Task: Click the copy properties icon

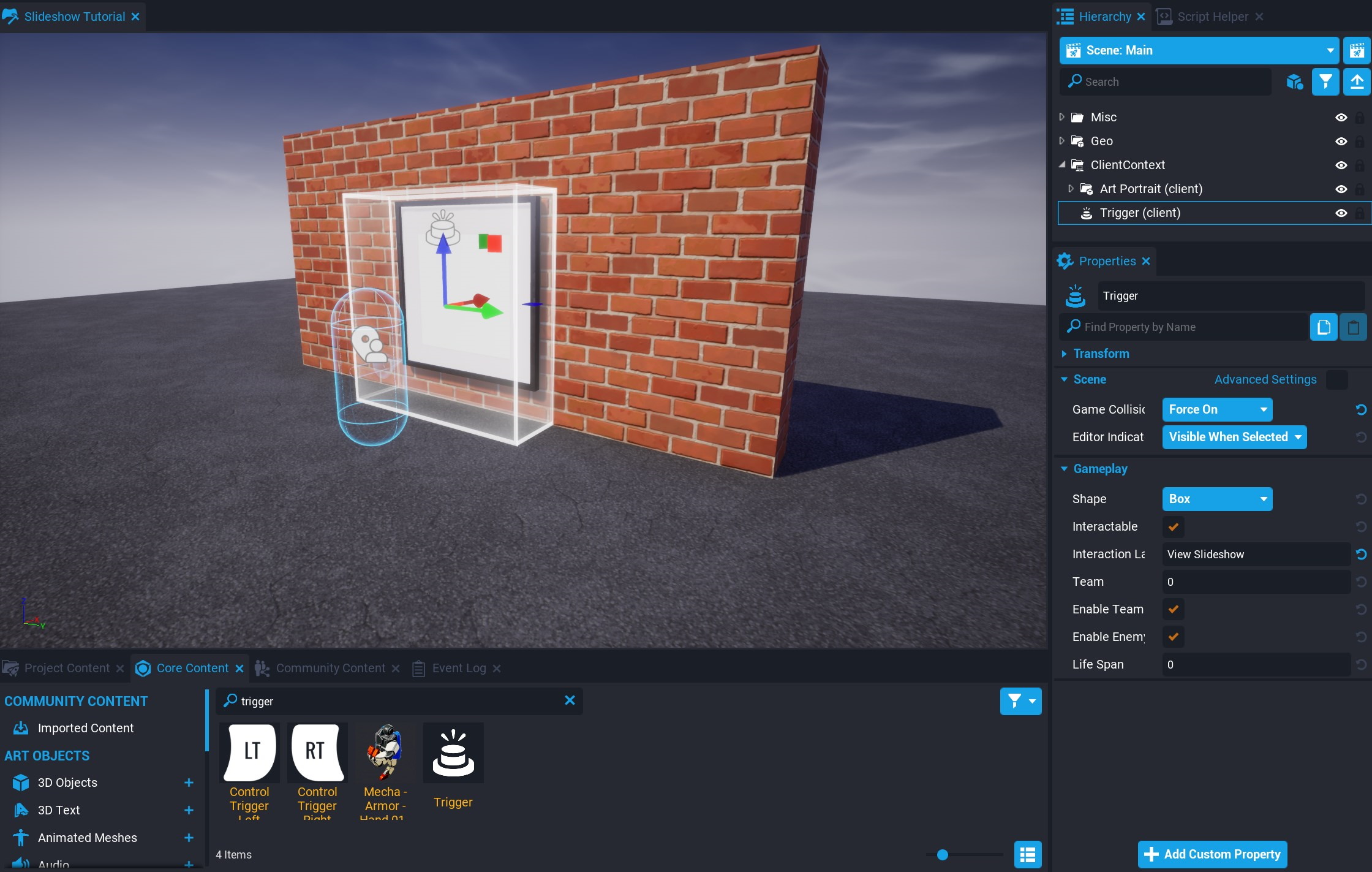Action: tap(1323, 327)
